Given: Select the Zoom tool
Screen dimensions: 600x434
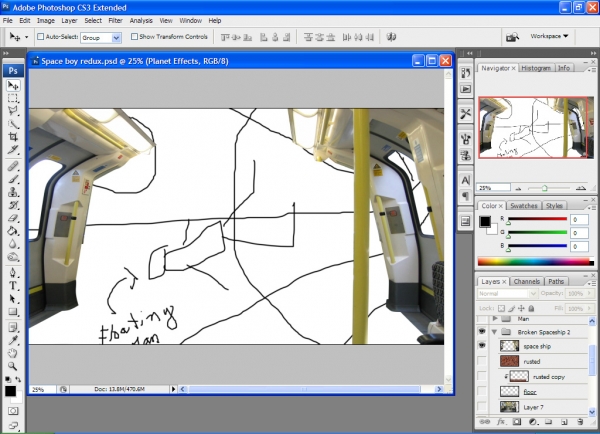Looking at the screenshot, I should [13, 366].
